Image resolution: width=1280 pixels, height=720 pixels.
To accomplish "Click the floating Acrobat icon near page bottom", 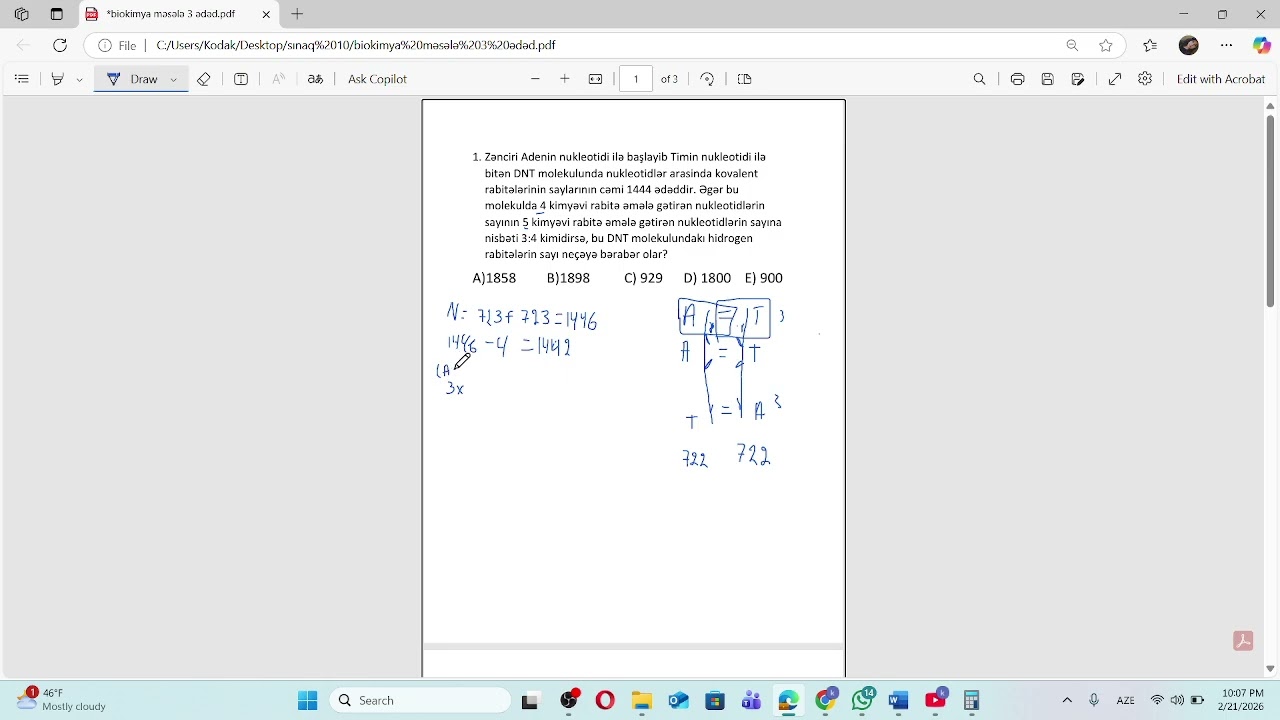I will 1244,641.
